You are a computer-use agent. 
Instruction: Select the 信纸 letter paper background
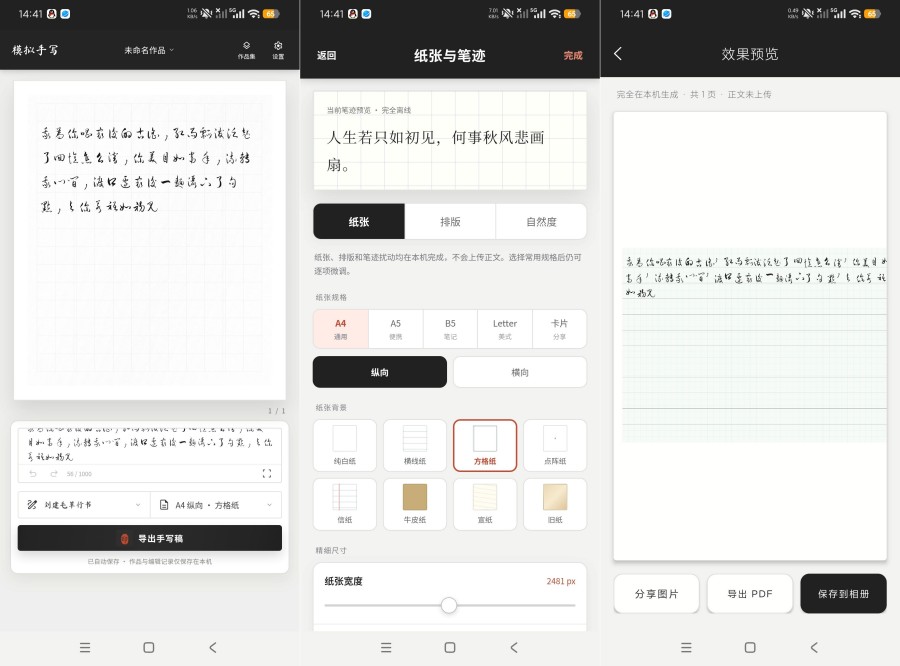click(x=344, y=504)
